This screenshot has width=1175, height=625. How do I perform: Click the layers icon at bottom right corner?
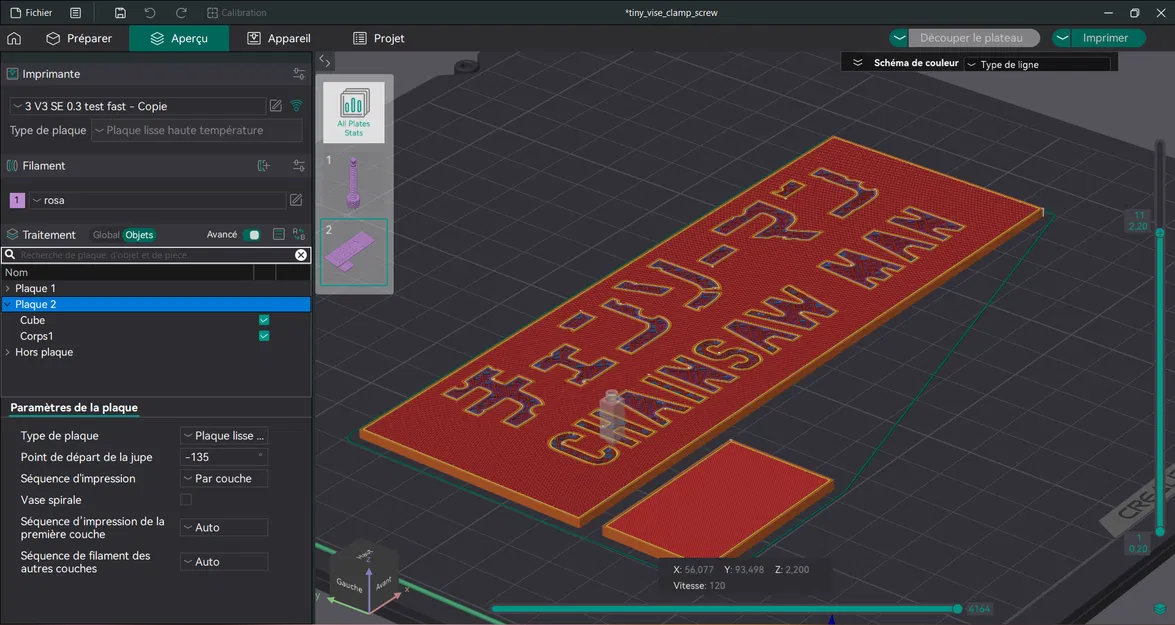click(1160, 609)
